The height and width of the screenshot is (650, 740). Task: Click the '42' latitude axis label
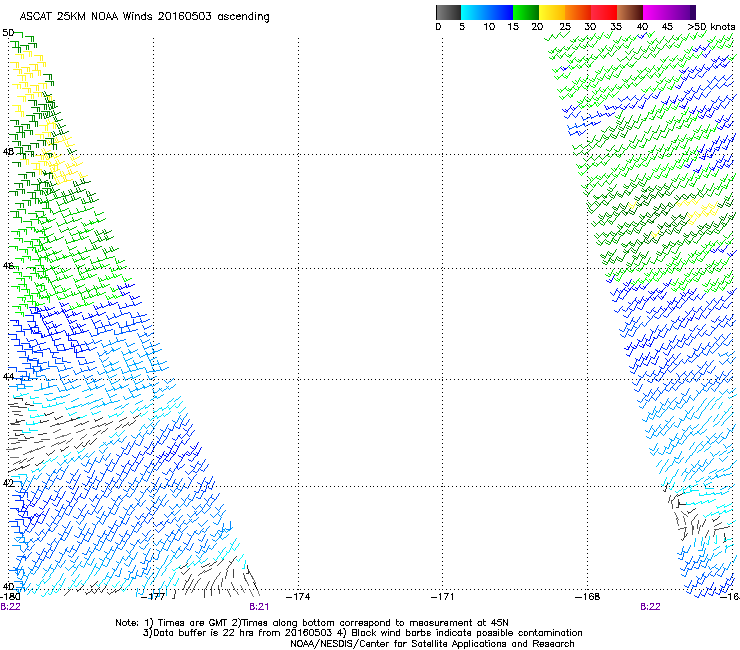click(8, 483)
